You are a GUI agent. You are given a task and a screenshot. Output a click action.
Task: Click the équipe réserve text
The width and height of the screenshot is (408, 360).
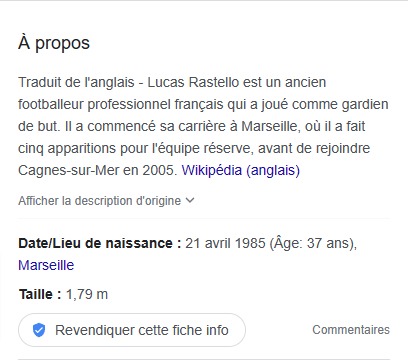click(201, 148)
